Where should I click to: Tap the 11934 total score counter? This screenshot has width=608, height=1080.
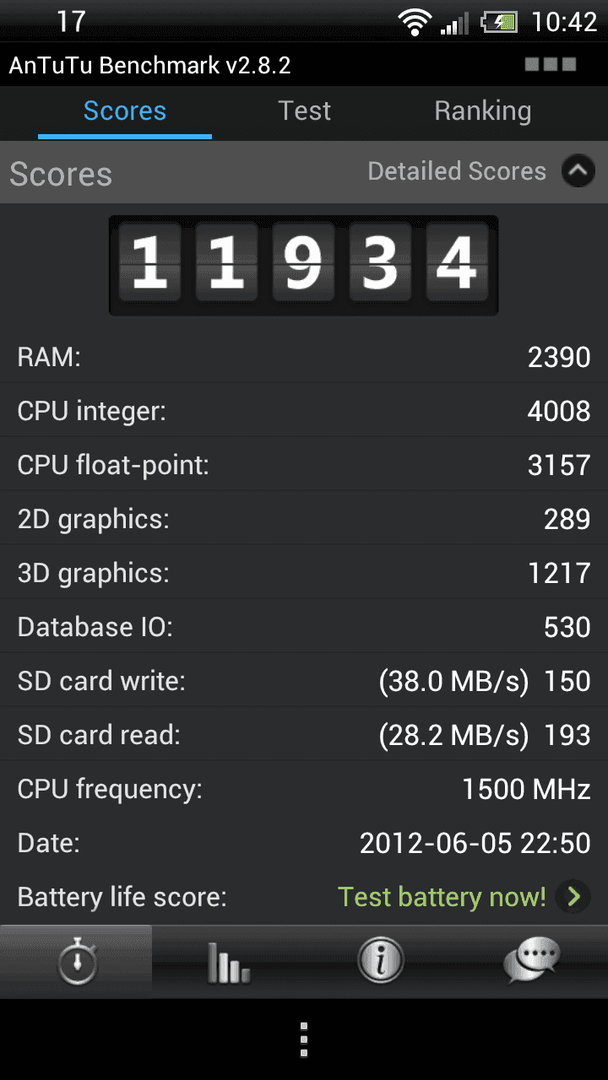[304, 265]
